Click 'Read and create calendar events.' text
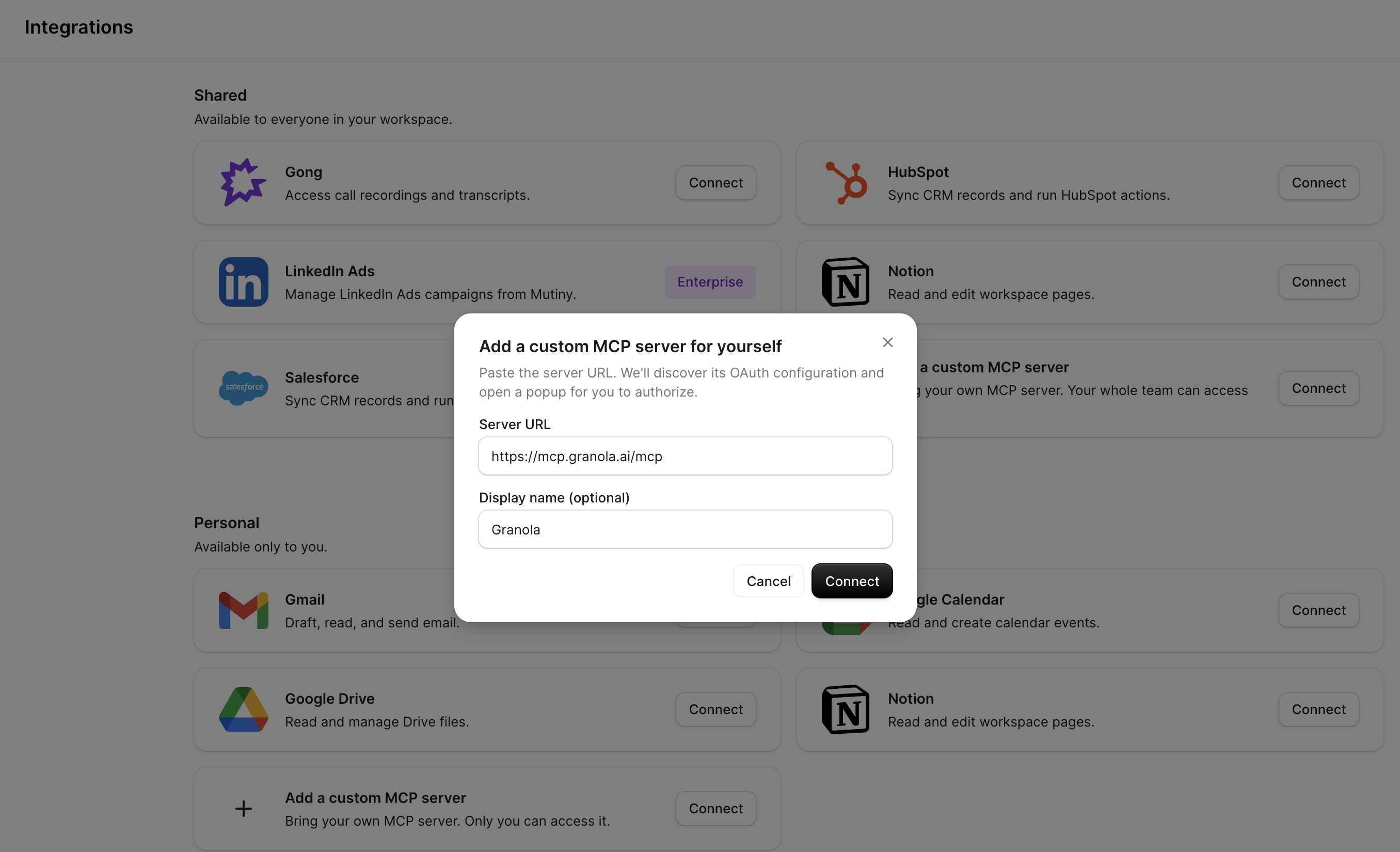The width and height of the screenshot is (1400, 852). coord(993,622)
